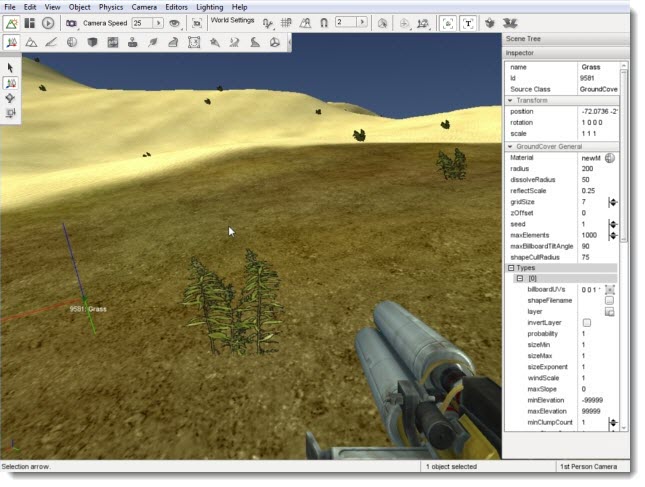Select the arrow selection tool

(10, 68)
